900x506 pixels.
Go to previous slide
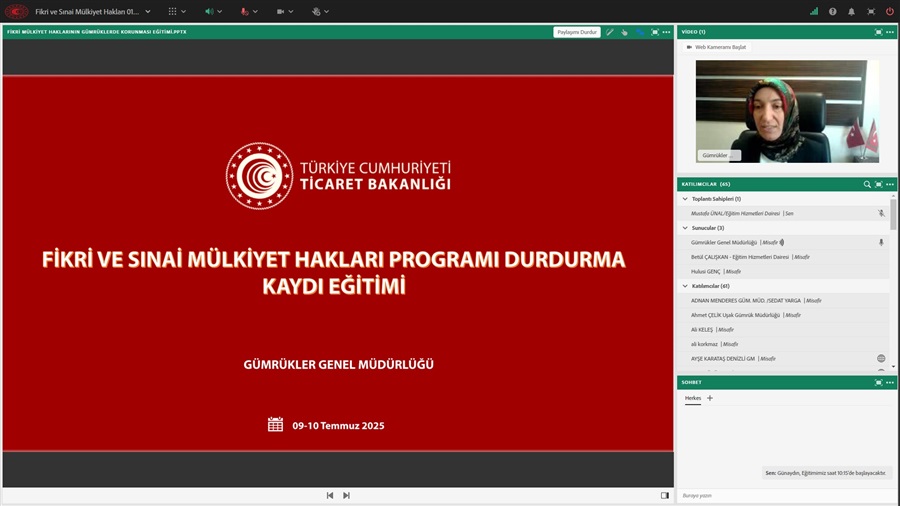click(330, 495)
